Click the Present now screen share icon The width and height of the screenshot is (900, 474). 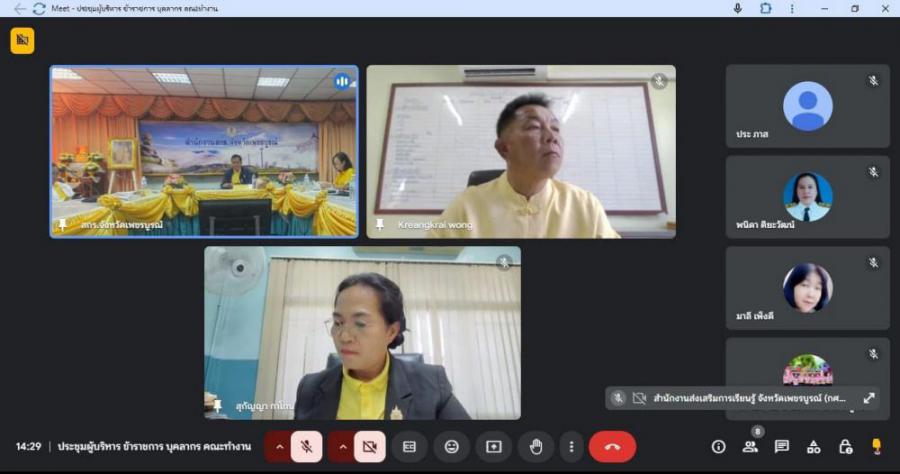493,446
